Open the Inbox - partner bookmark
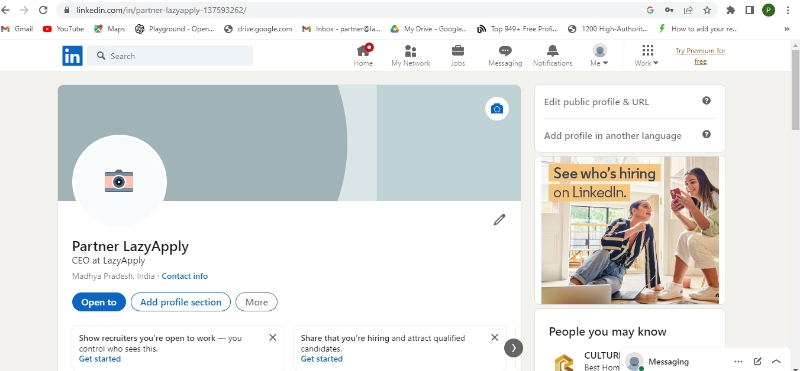The height and width of the screenshot is (371, 800). [x=341, y=29]
